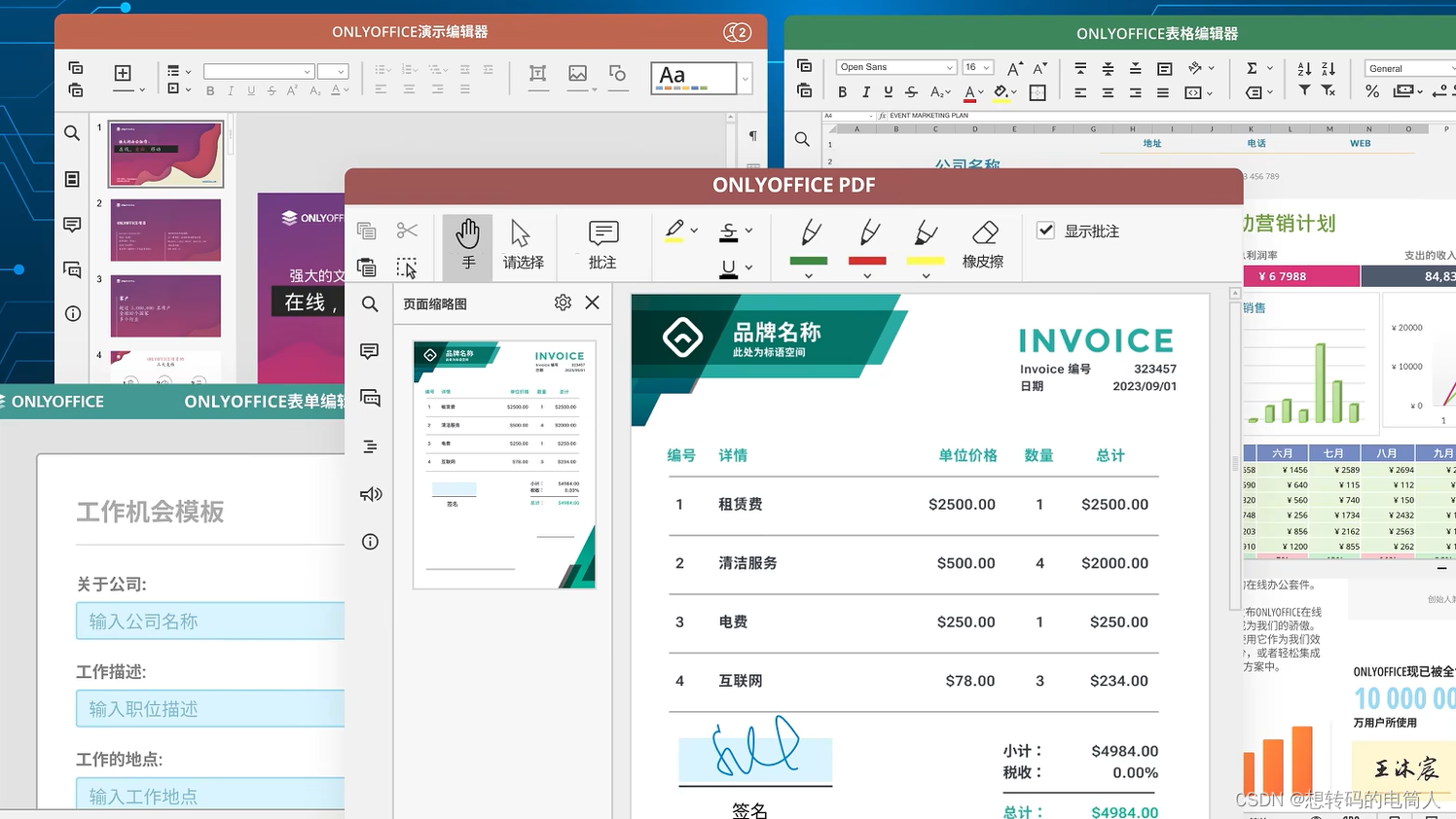Open strikethrough color dropdown in PDF toolbar
This screenshot has width=1456, height=819.
click(x=748, y=231)
